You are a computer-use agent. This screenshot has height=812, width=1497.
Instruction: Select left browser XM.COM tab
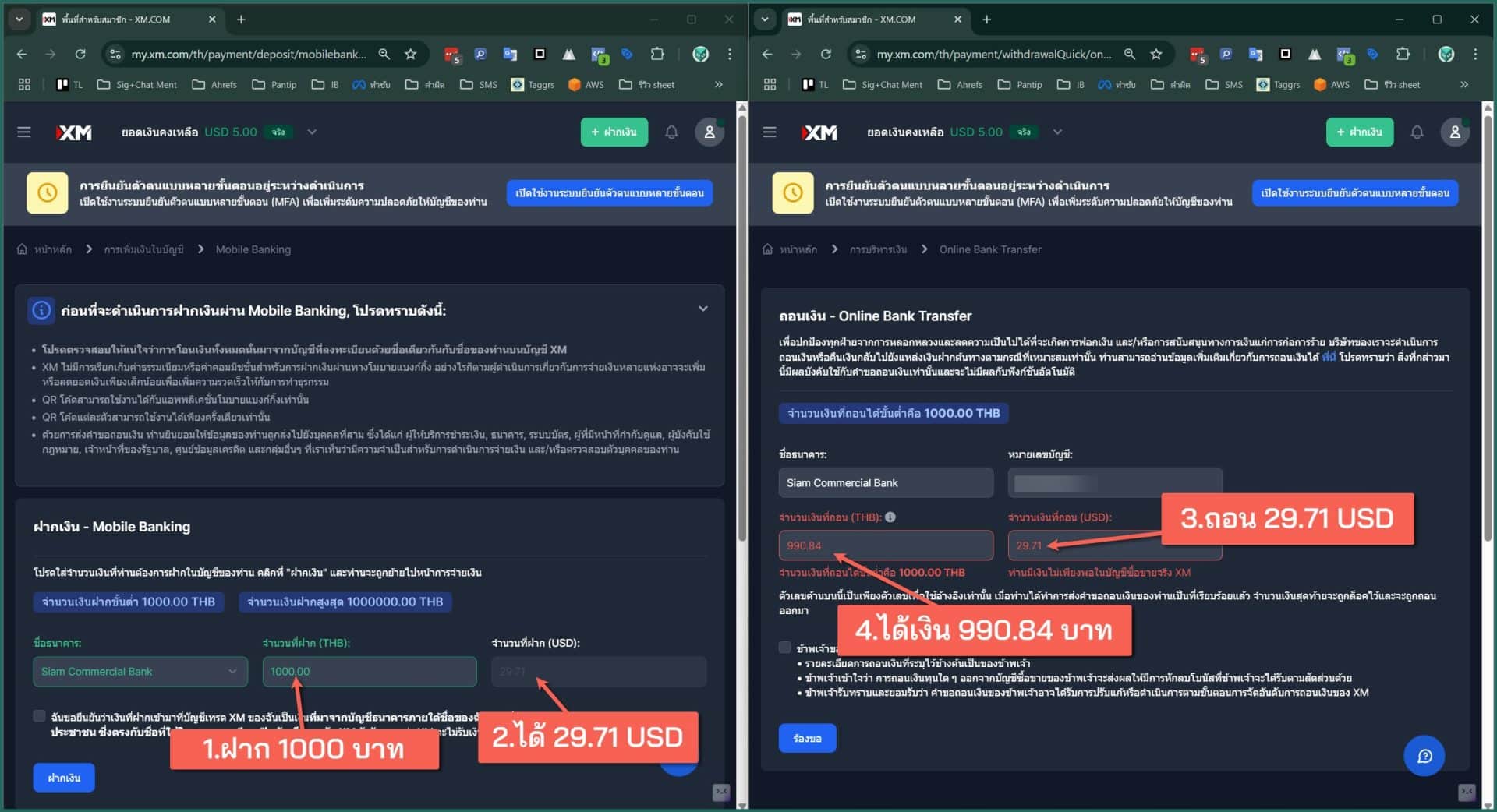[x=129, y=19]
